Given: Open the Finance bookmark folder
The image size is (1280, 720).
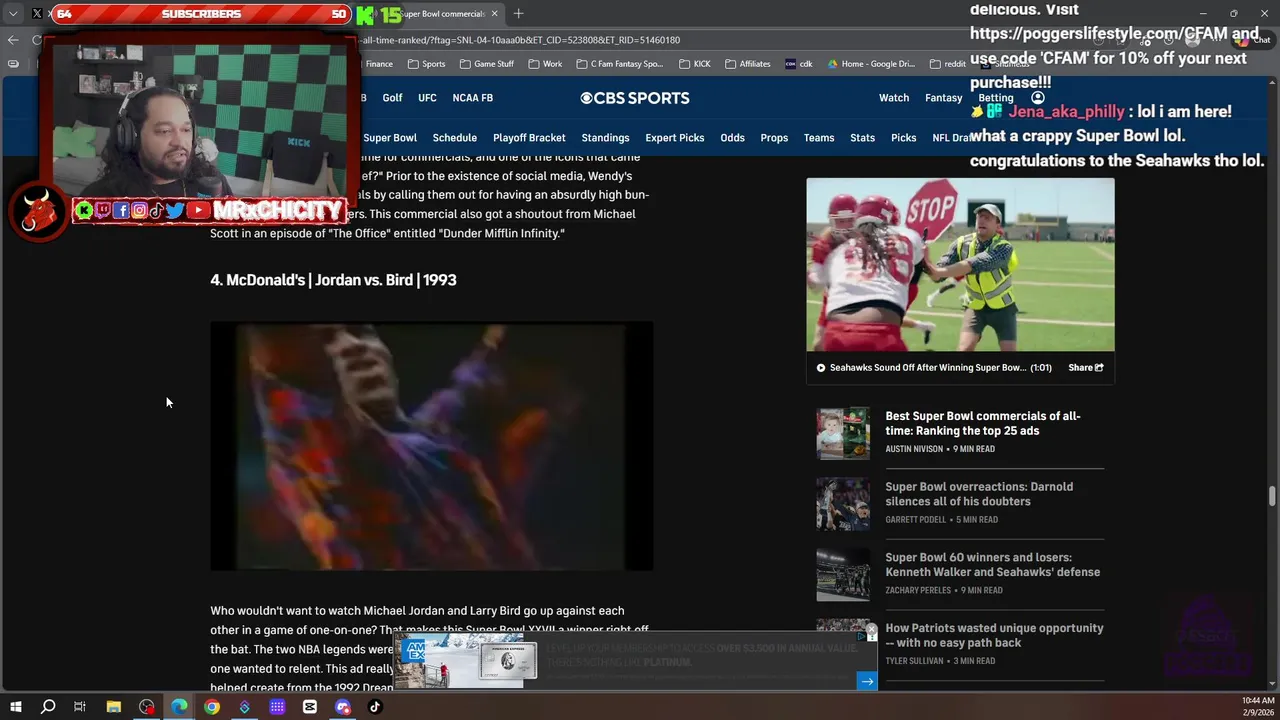Looking at the screenshot, I should tap(379, 64).
